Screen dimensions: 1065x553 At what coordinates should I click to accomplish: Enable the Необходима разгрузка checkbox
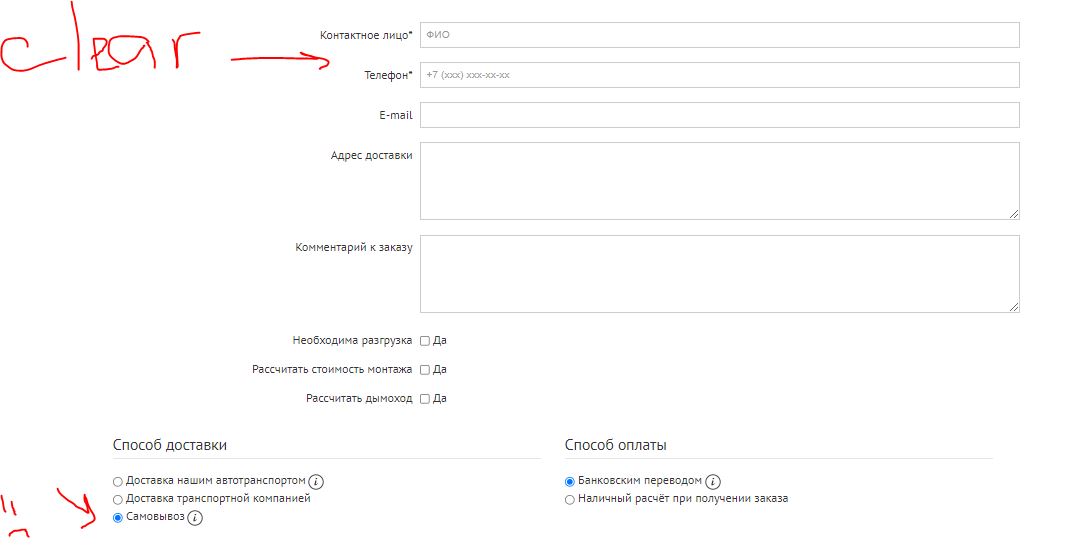click(x=425, y=341)
